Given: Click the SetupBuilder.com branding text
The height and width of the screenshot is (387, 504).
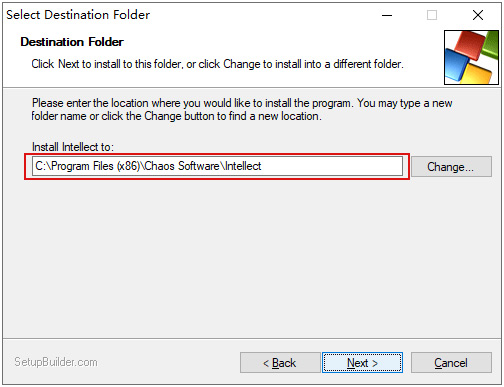Looking at the screenshot, I should [56, 362].
